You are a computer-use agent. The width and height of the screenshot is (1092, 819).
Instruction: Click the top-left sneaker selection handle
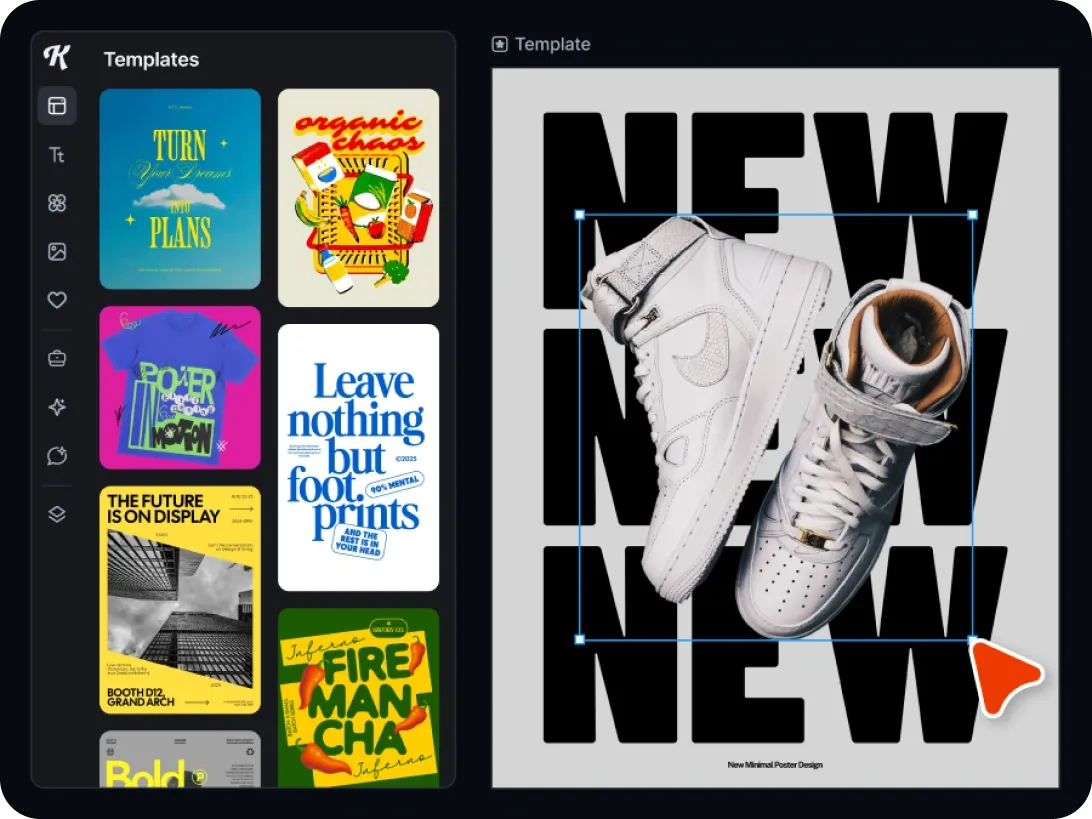[580, 215]
